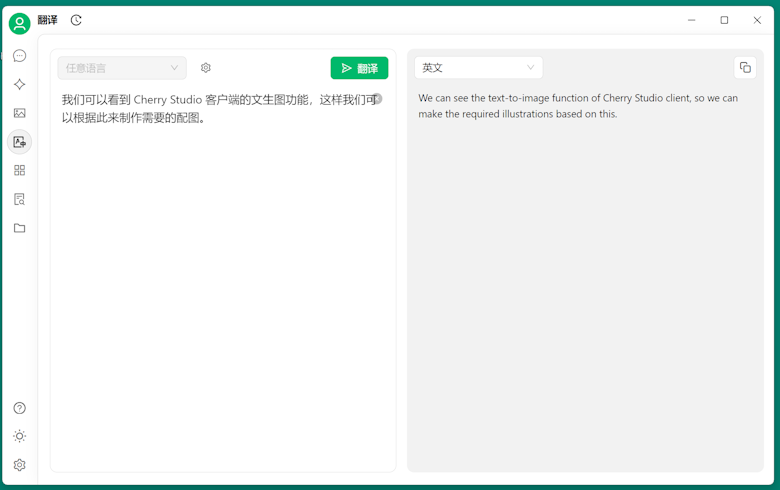Viewport: 780px width, 490px height.
Task: Open the 英文 target language dropdown
Action: 479,68
